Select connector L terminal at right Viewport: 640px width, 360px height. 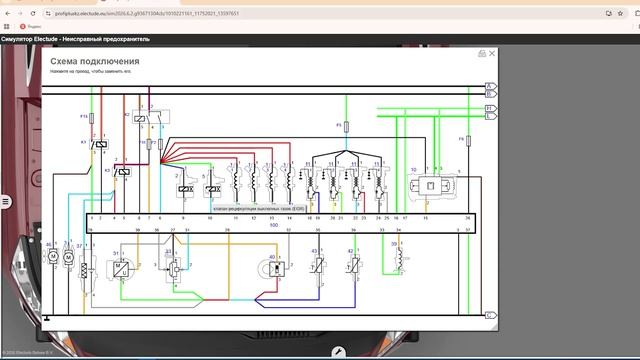click(491, 116)
